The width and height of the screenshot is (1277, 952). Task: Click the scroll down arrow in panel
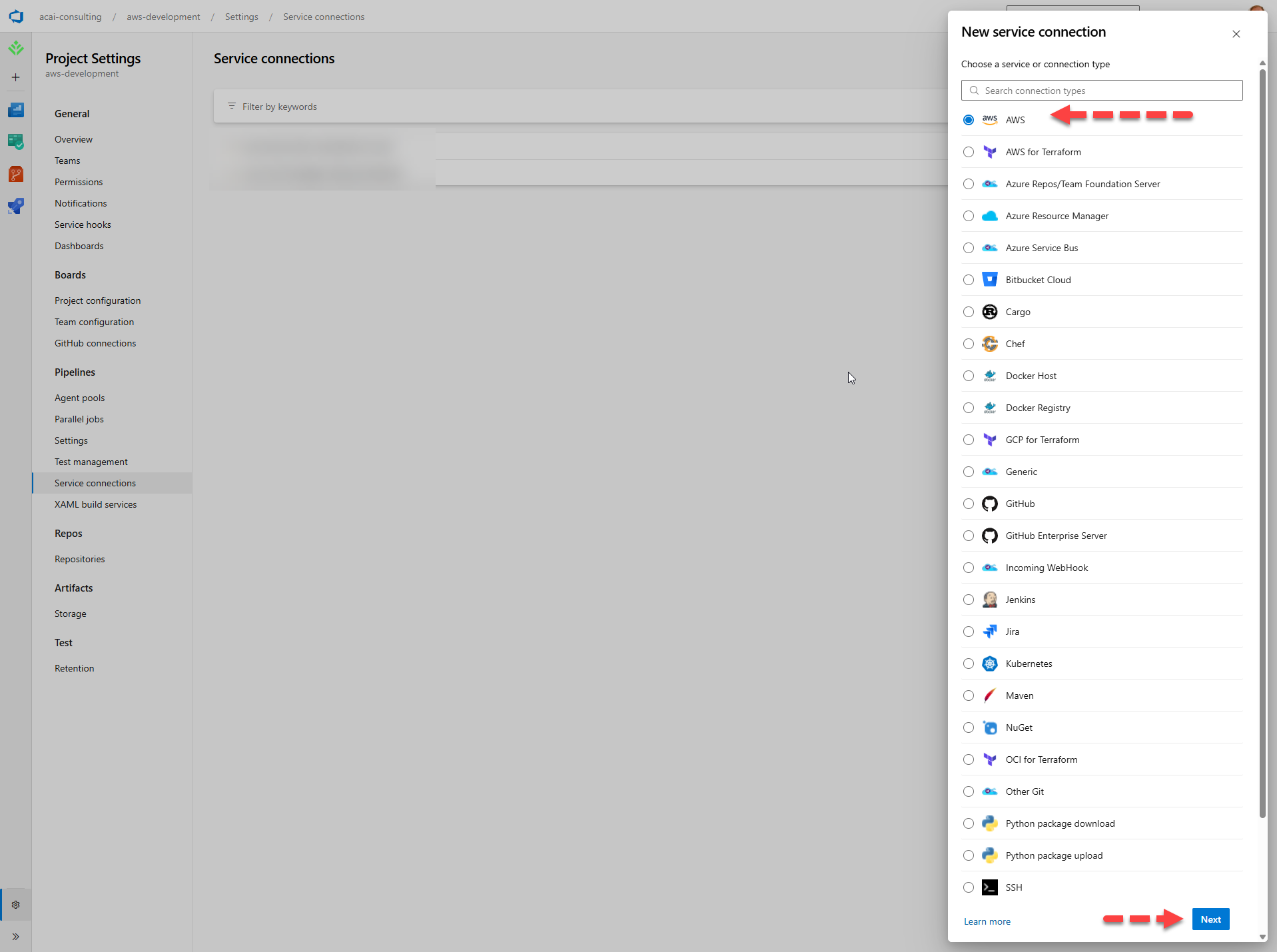(x=1262, y=937)
